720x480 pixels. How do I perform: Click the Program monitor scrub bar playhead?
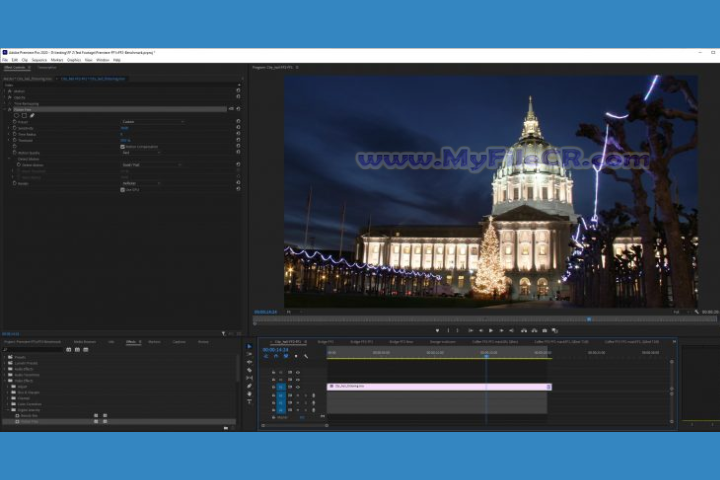tap(589, 319)
